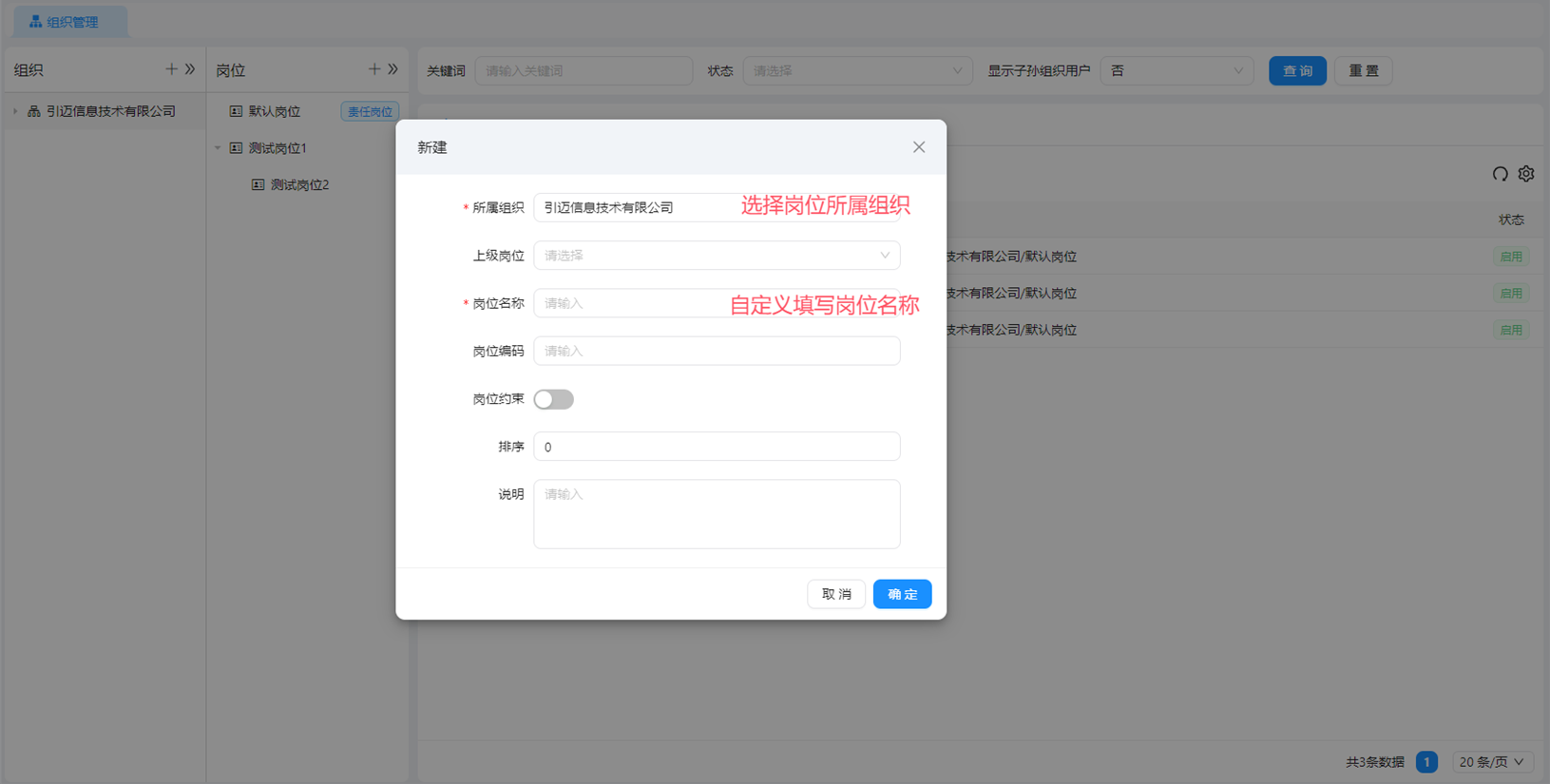Change page size with 20 条/页 selector
This screenshot has width=1550, height=784.
click(1490, 762)
